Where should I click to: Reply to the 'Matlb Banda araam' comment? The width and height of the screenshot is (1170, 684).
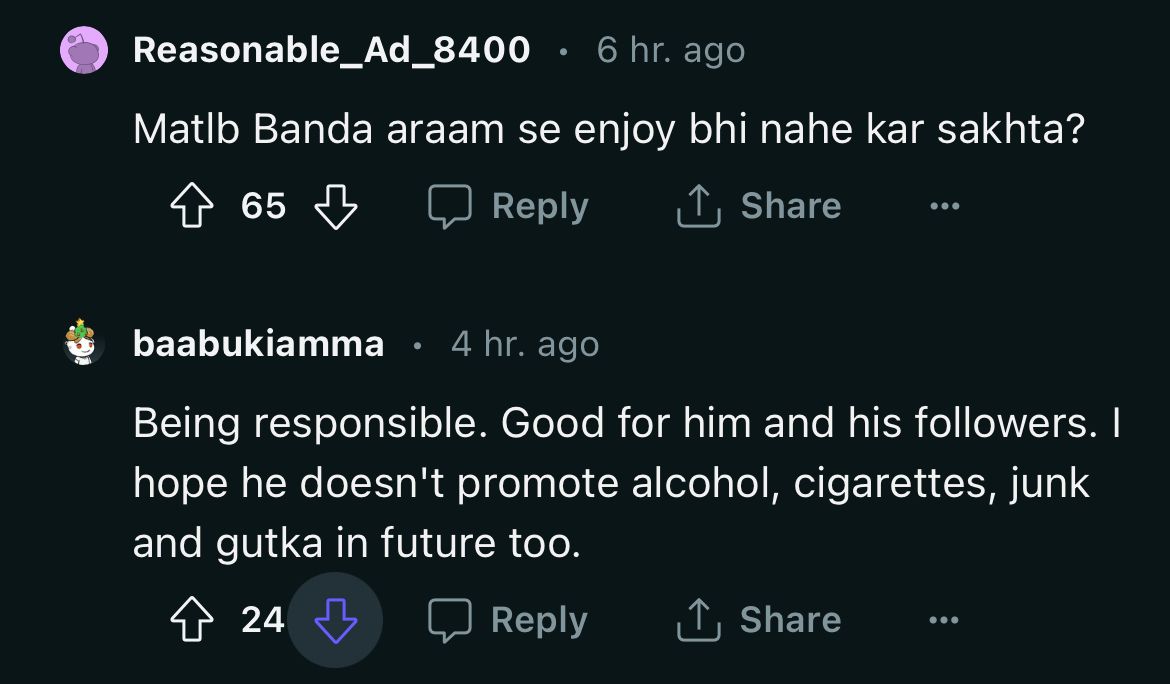[x=509, y=206]
